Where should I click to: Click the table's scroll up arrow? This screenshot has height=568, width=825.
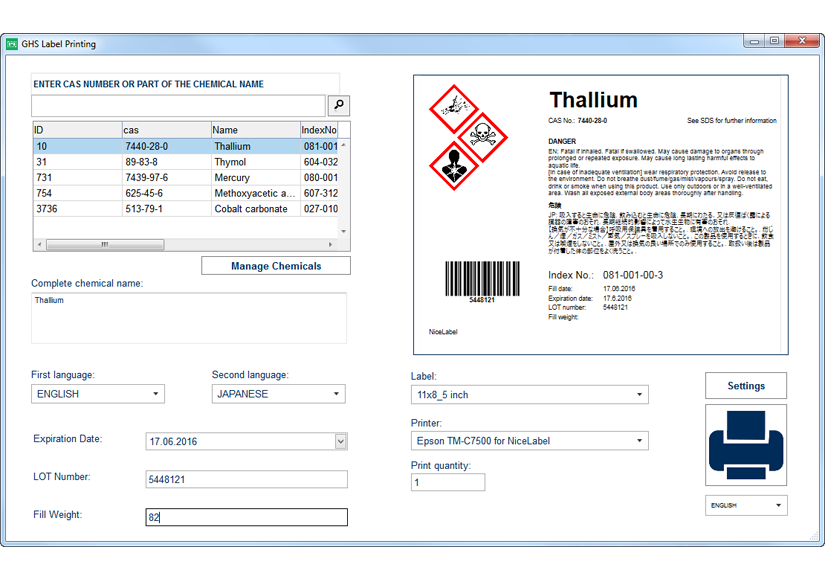(344, 145)
